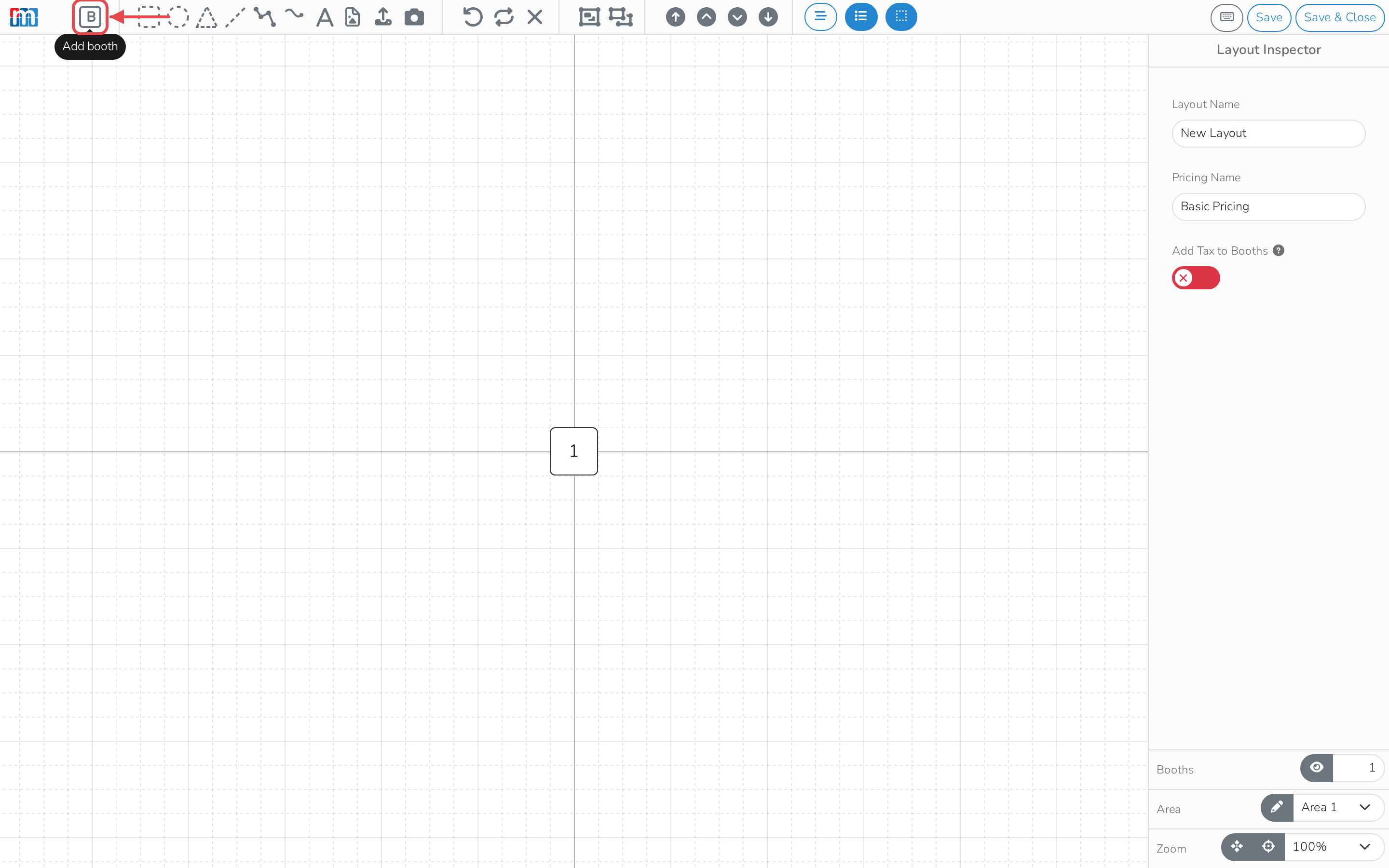Click the Zoom fit-to-screen arrows icon
The height and width of the screenshot is (868, 1389).
[x=1237, y=847]
